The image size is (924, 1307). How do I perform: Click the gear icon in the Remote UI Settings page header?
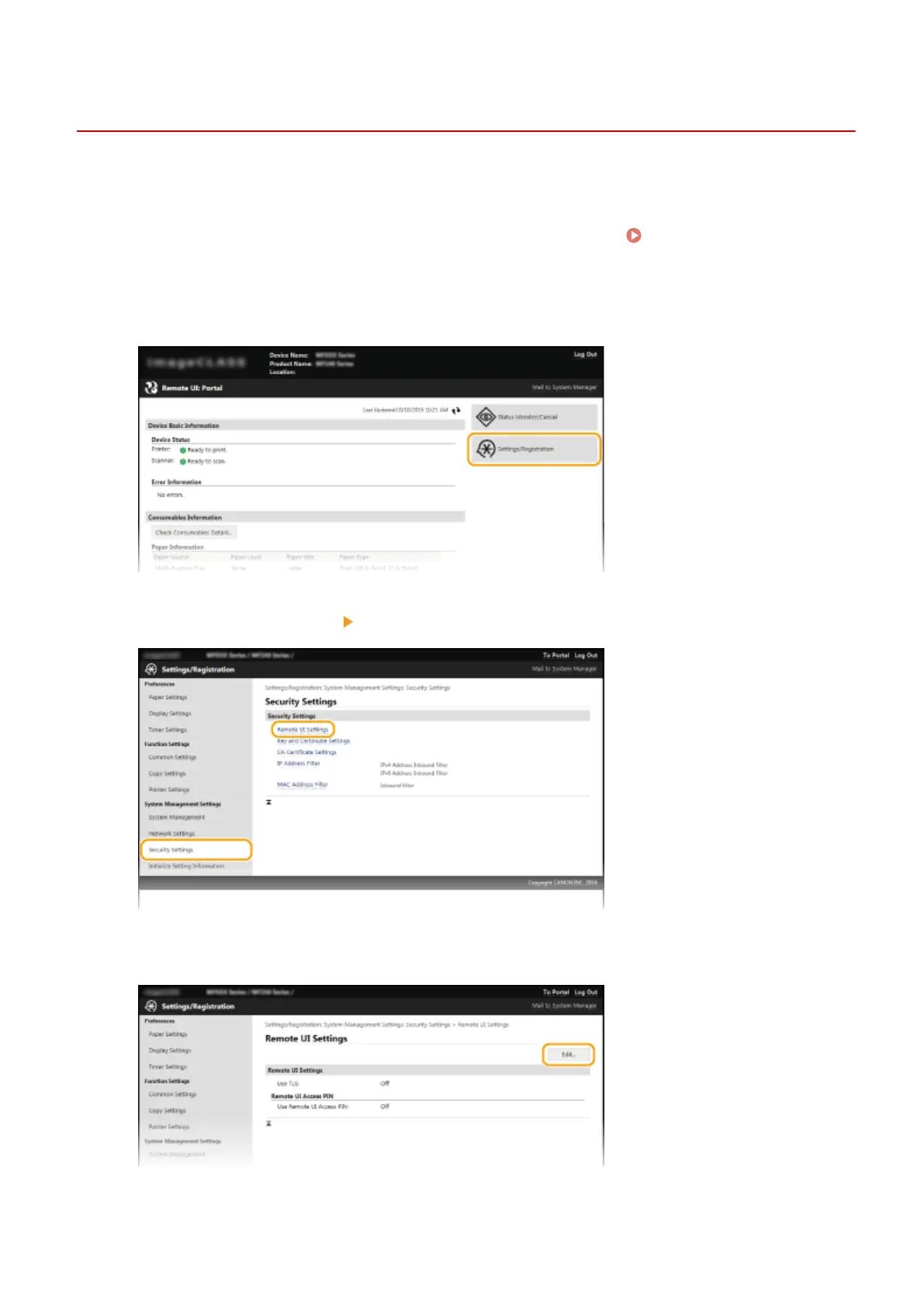(151, 1006)
